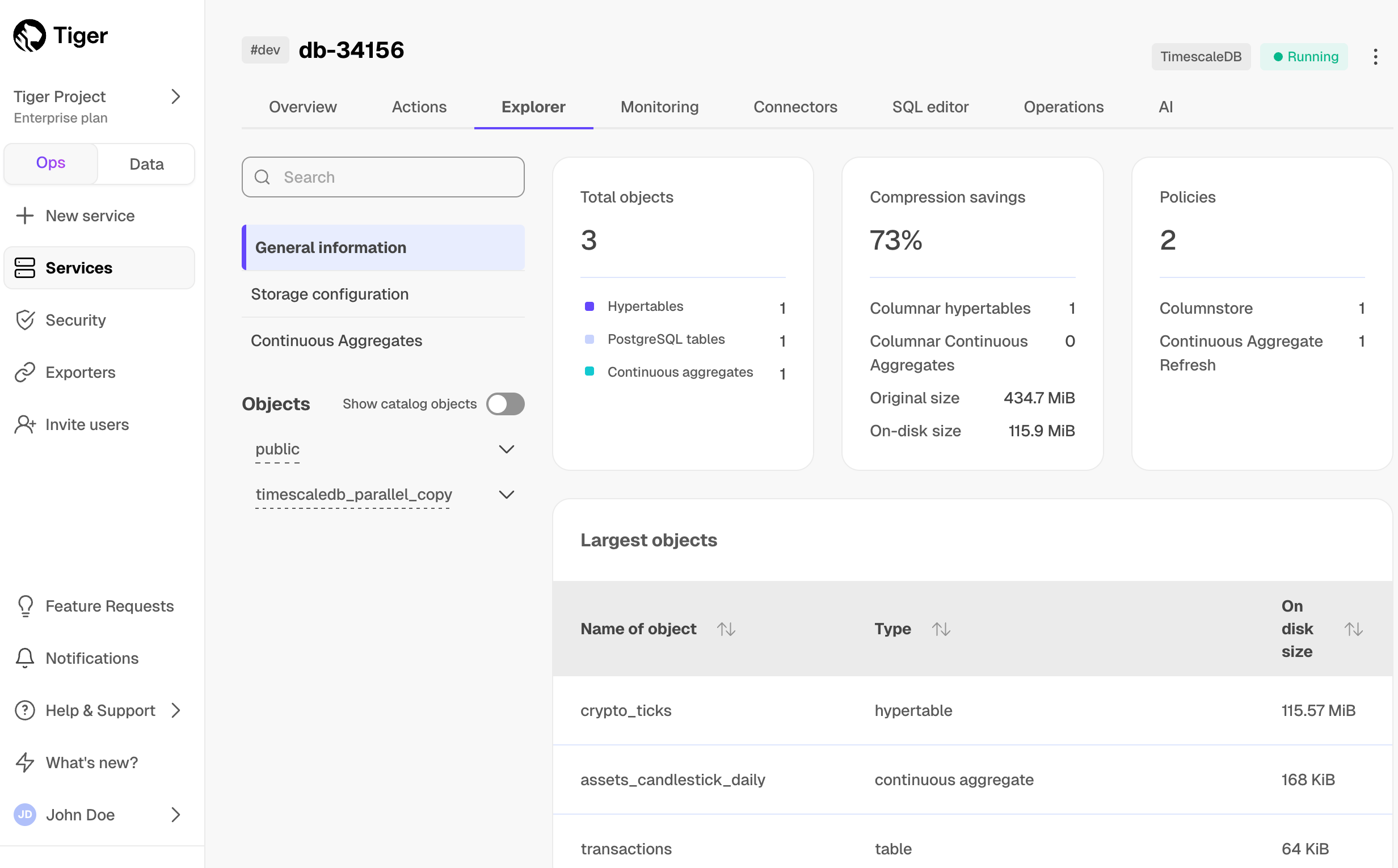Click the Tiger logo icon
Viewport: 1398px width, 868px height.
pos(30,36)
